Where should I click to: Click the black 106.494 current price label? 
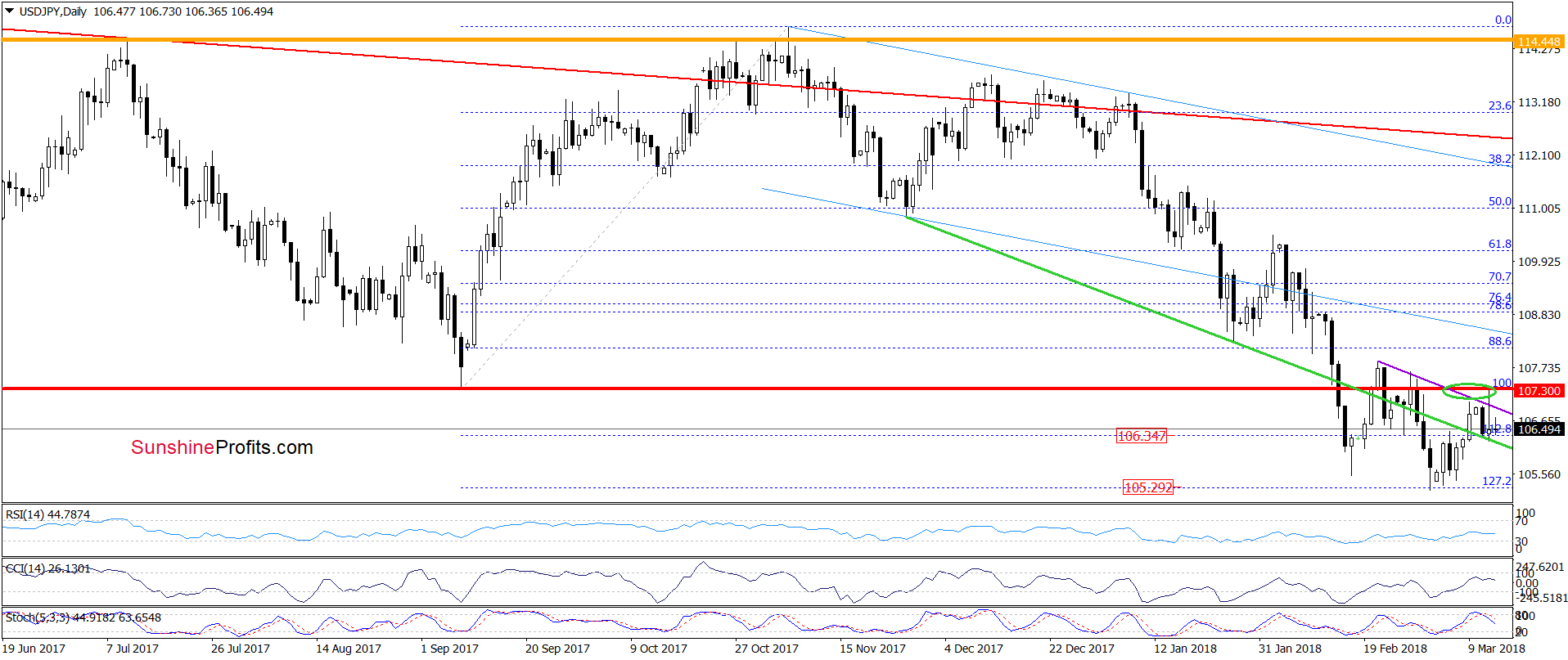1539,429
